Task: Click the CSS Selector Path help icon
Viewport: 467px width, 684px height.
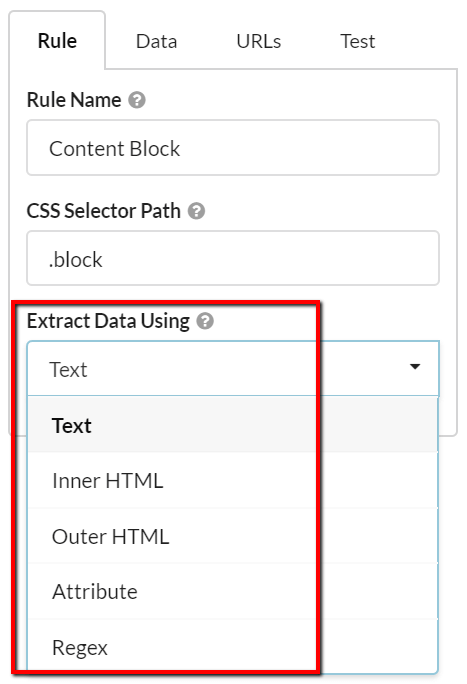Action: tap(196, 211)
